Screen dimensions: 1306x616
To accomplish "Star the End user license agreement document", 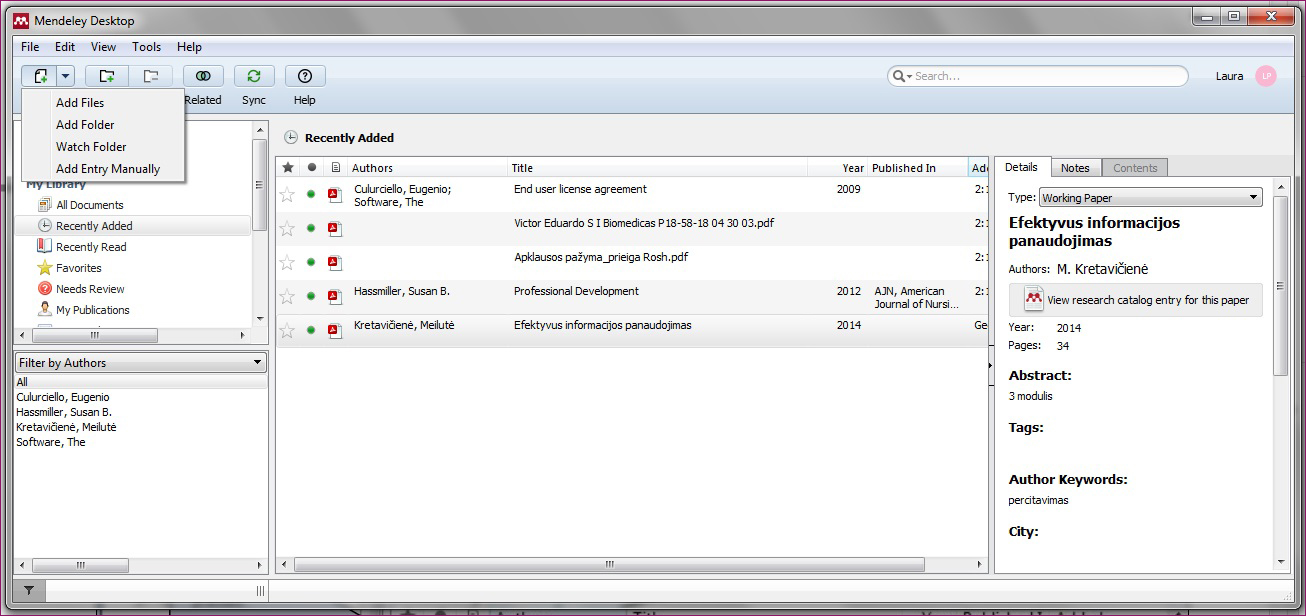I will tap(288, 194).
